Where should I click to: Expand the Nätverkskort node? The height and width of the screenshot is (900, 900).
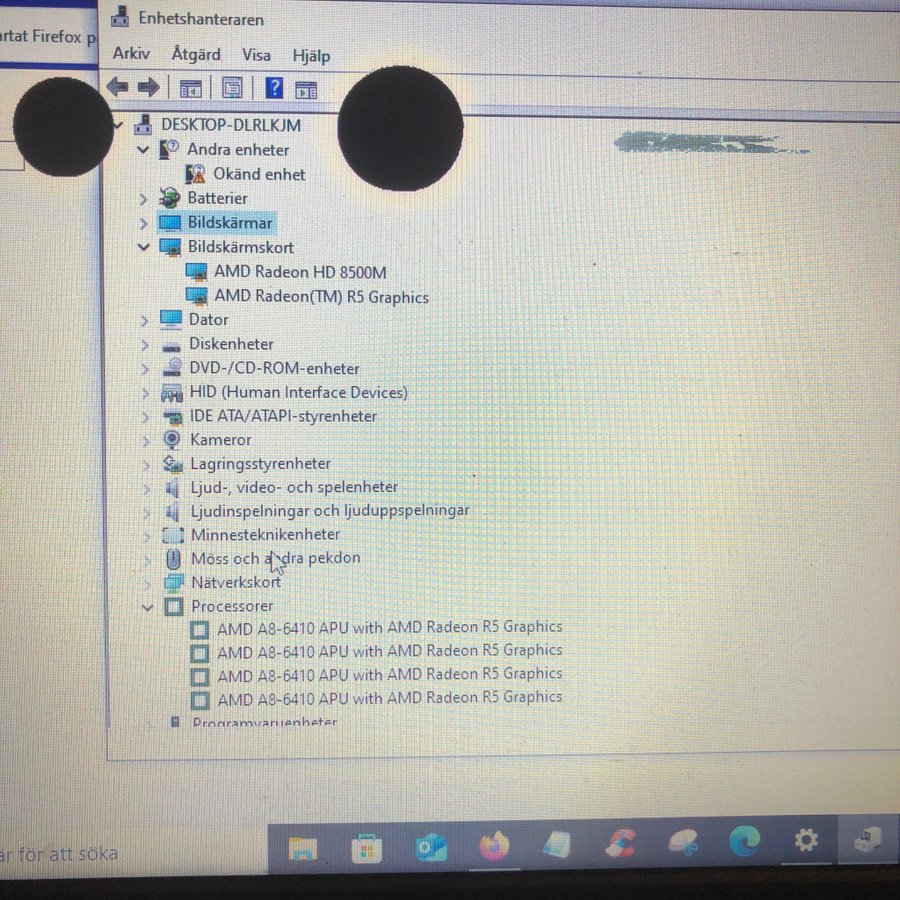(148, 583)
